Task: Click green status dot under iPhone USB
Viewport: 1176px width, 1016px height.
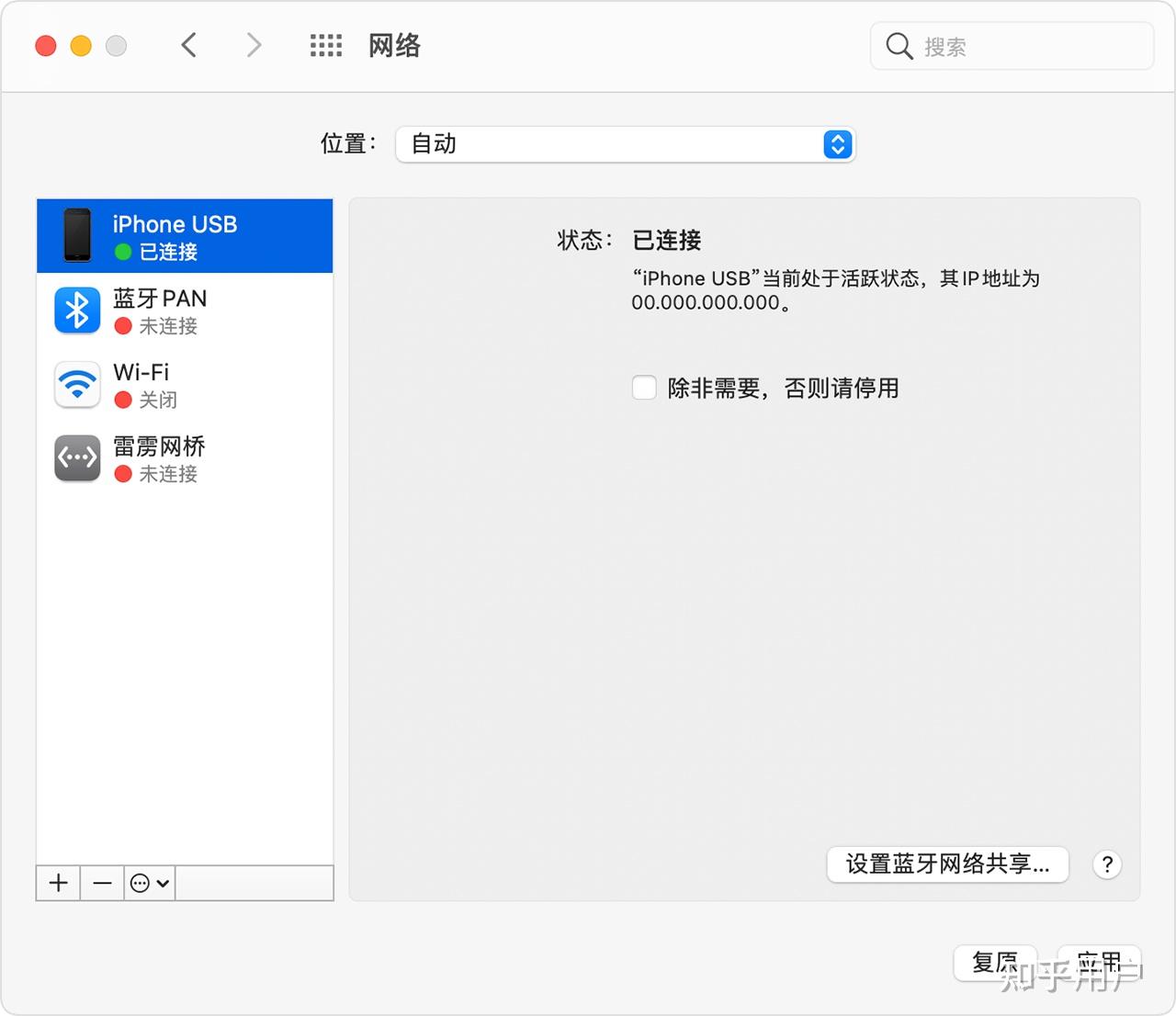Action: 123,252
